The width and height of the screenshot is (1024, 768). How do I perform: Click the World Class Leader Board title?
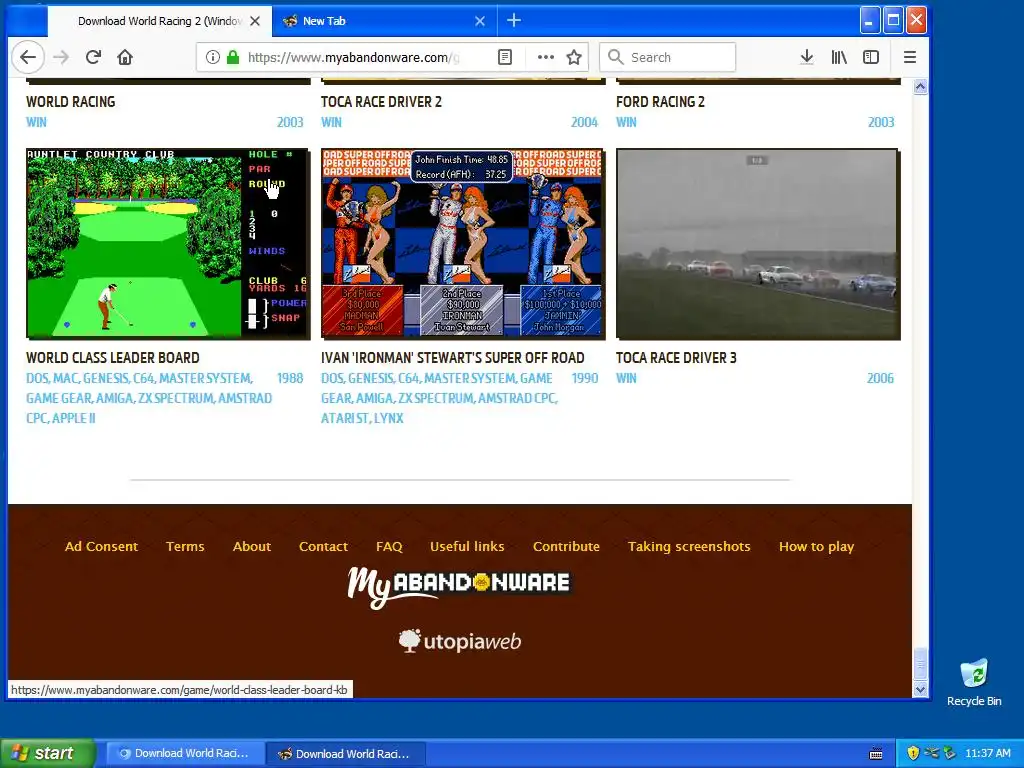(113, 358)
